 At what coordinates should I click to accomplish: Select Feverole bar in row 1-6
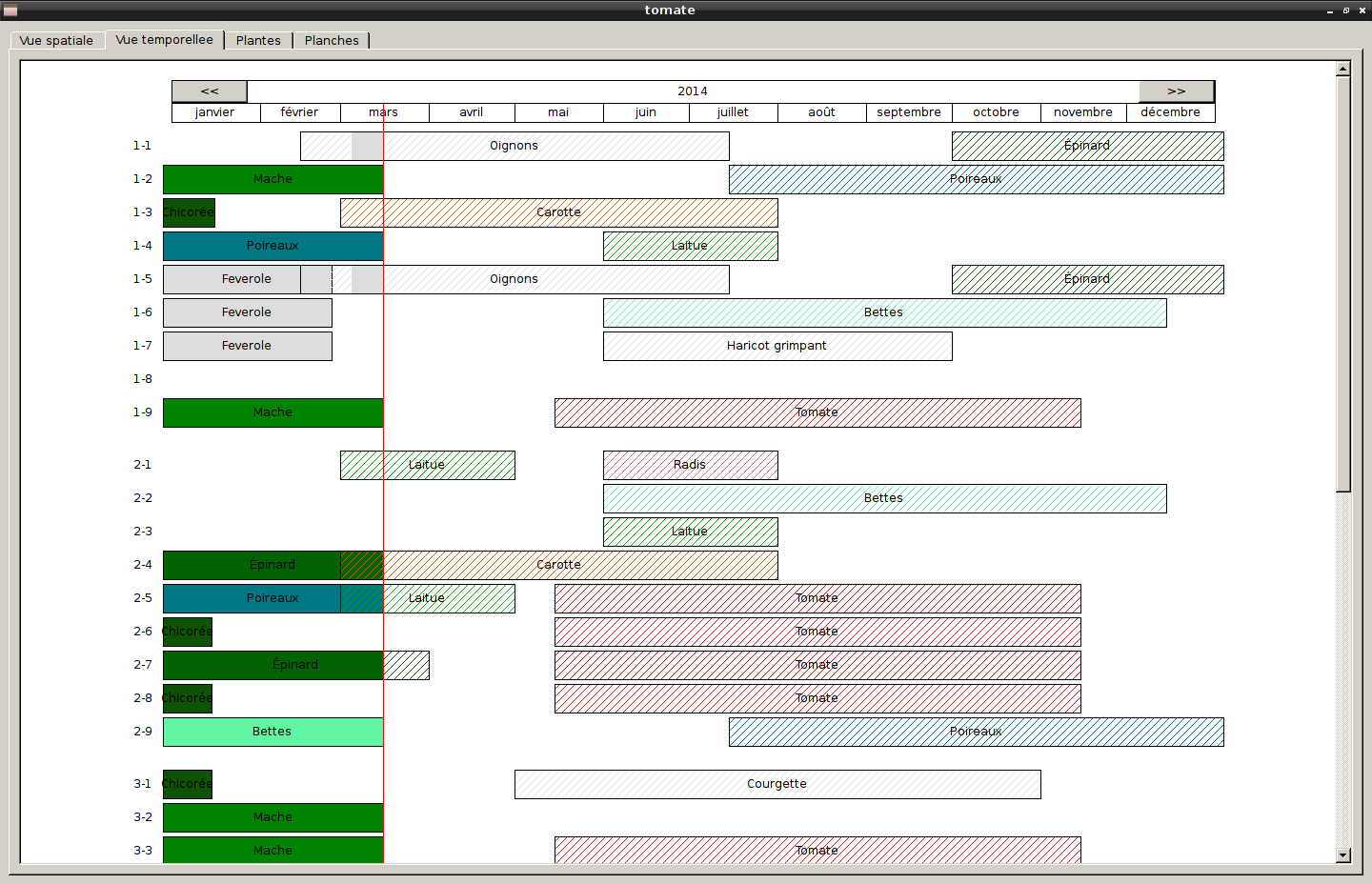point(247,312)
